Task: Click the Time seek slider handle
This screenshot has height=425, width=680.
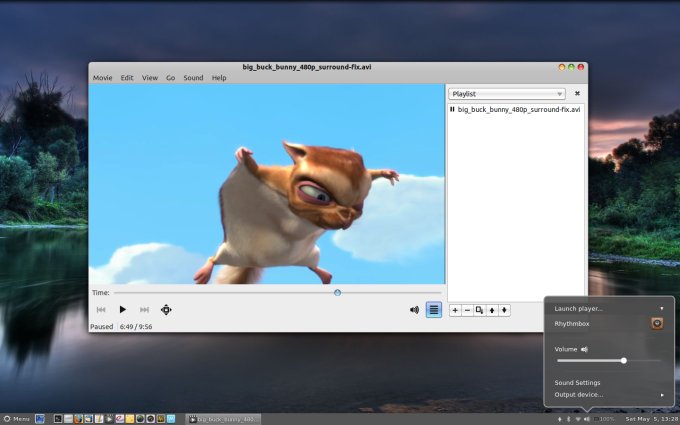Action: [x=337, y=293]
